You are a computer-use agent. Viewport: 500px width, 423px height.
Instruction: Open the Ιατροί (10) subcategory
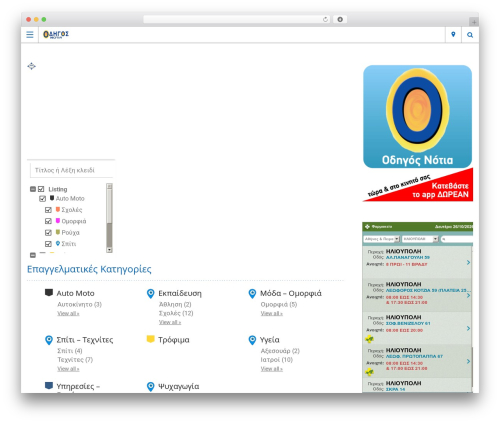[x=277, y=360]
